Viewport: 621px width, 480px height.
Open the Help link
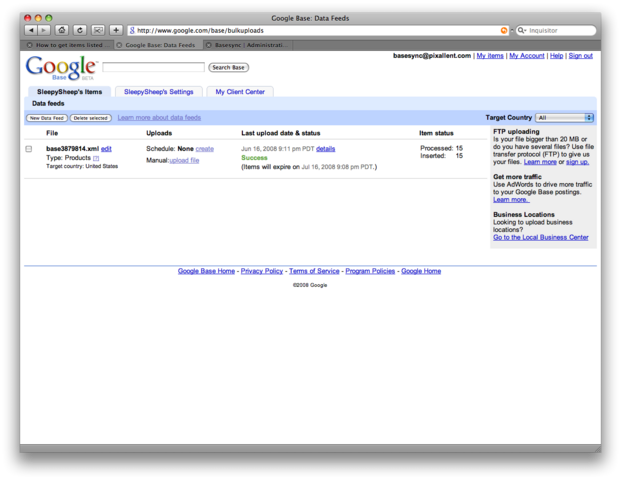556,56
